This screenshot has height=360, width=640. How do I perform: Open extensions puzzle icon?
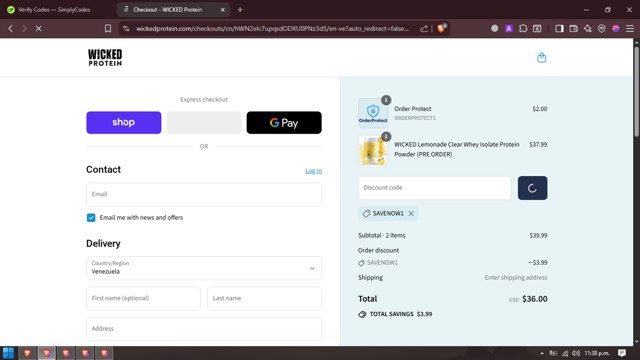click(x=523, y=29)
